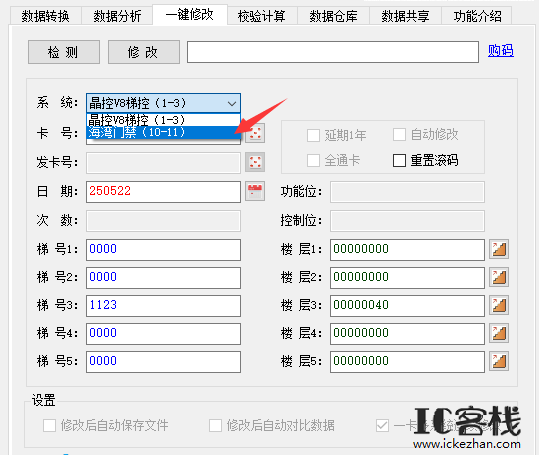Enable the 重置滚码 checkbox
Viewport: 539px width, 455px height.
[x=399, y=160]
